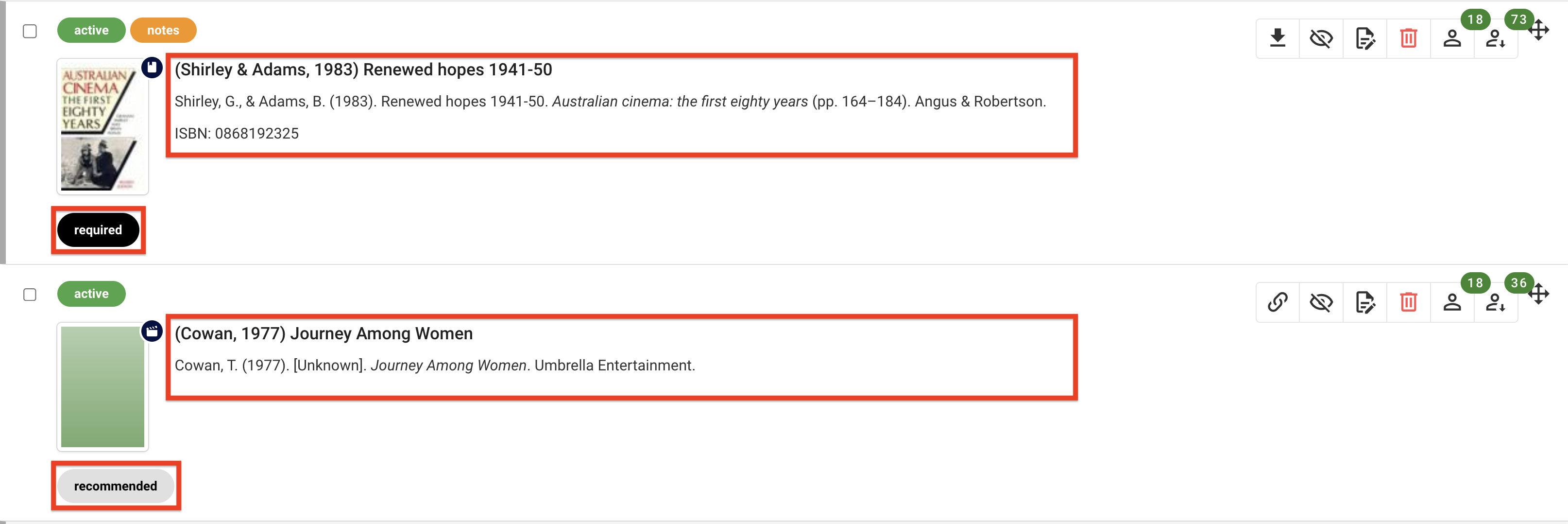Click the Australian Cinema book cover
The width and height of the screenshot is (1568, 524).
(102, 126)
